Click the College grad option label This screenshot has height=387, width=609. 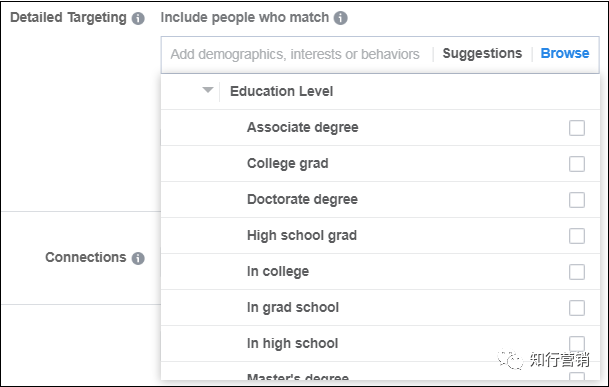(x=287, y=164)
